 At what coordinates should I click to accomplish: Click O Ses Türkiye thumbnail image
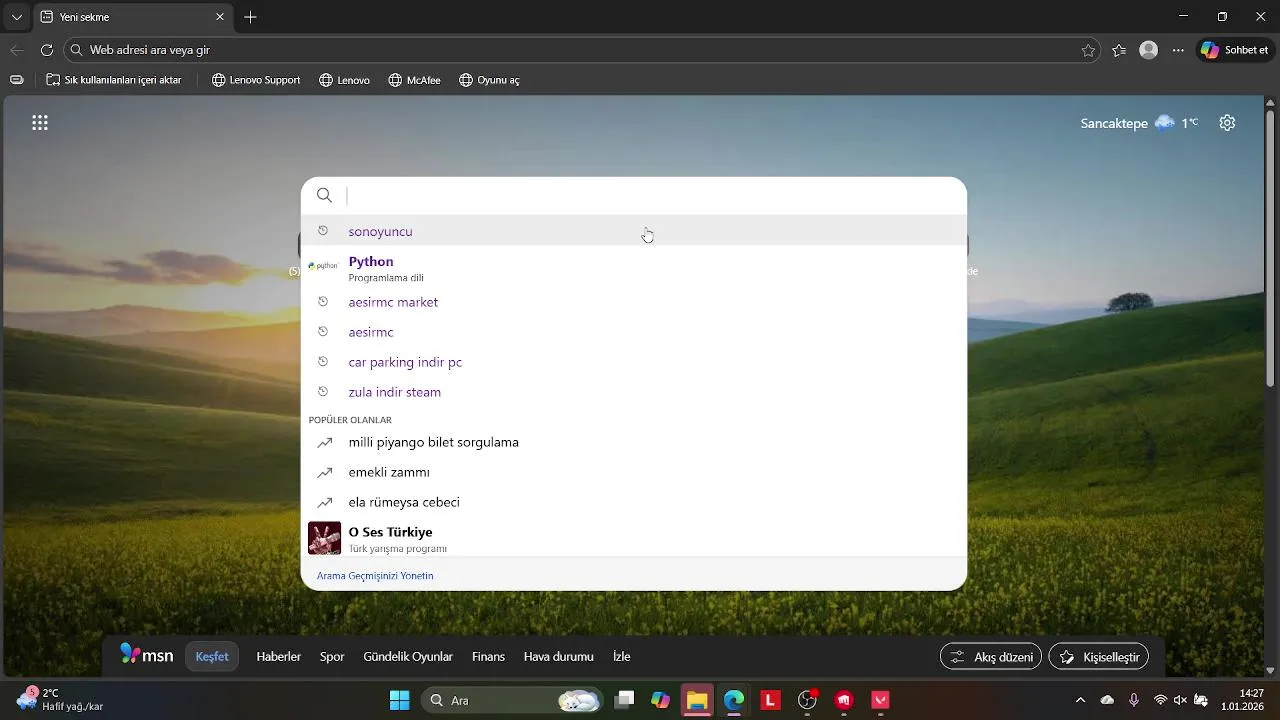[x=324, y=538]
